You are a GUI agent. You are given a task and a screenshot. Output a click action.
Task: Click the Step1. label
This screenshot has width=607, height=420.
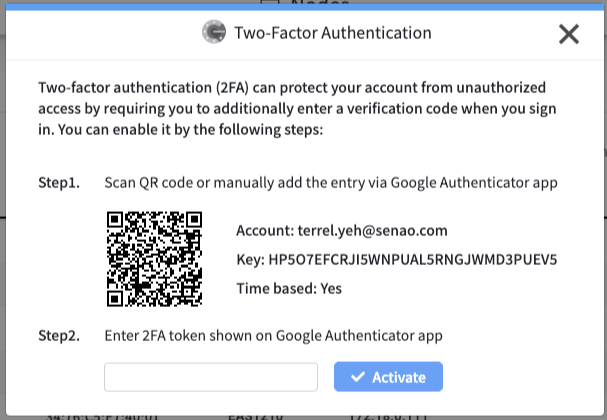[x=58, y=183]
